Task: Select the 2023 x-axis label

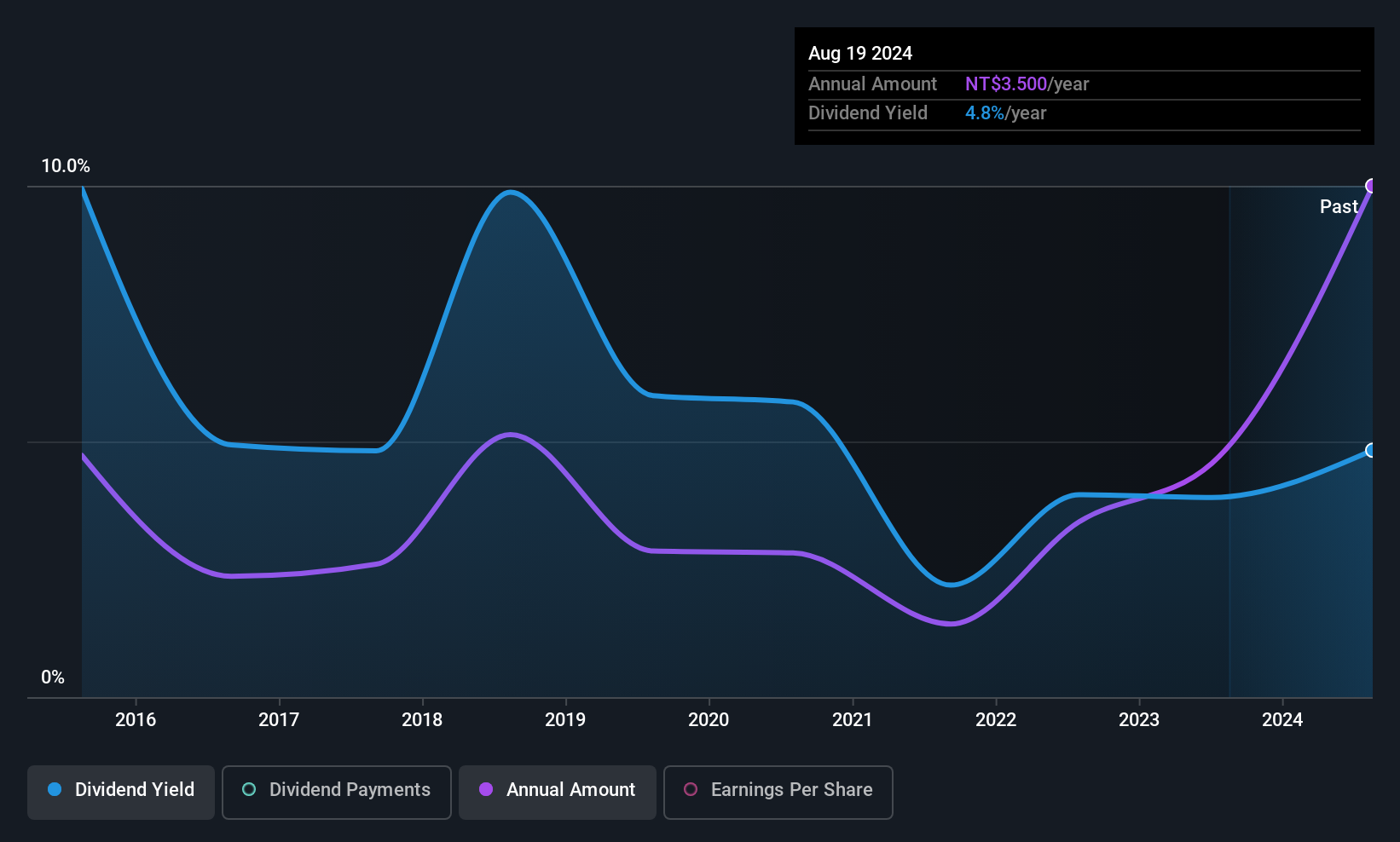Action: (x=1139, y=720)
